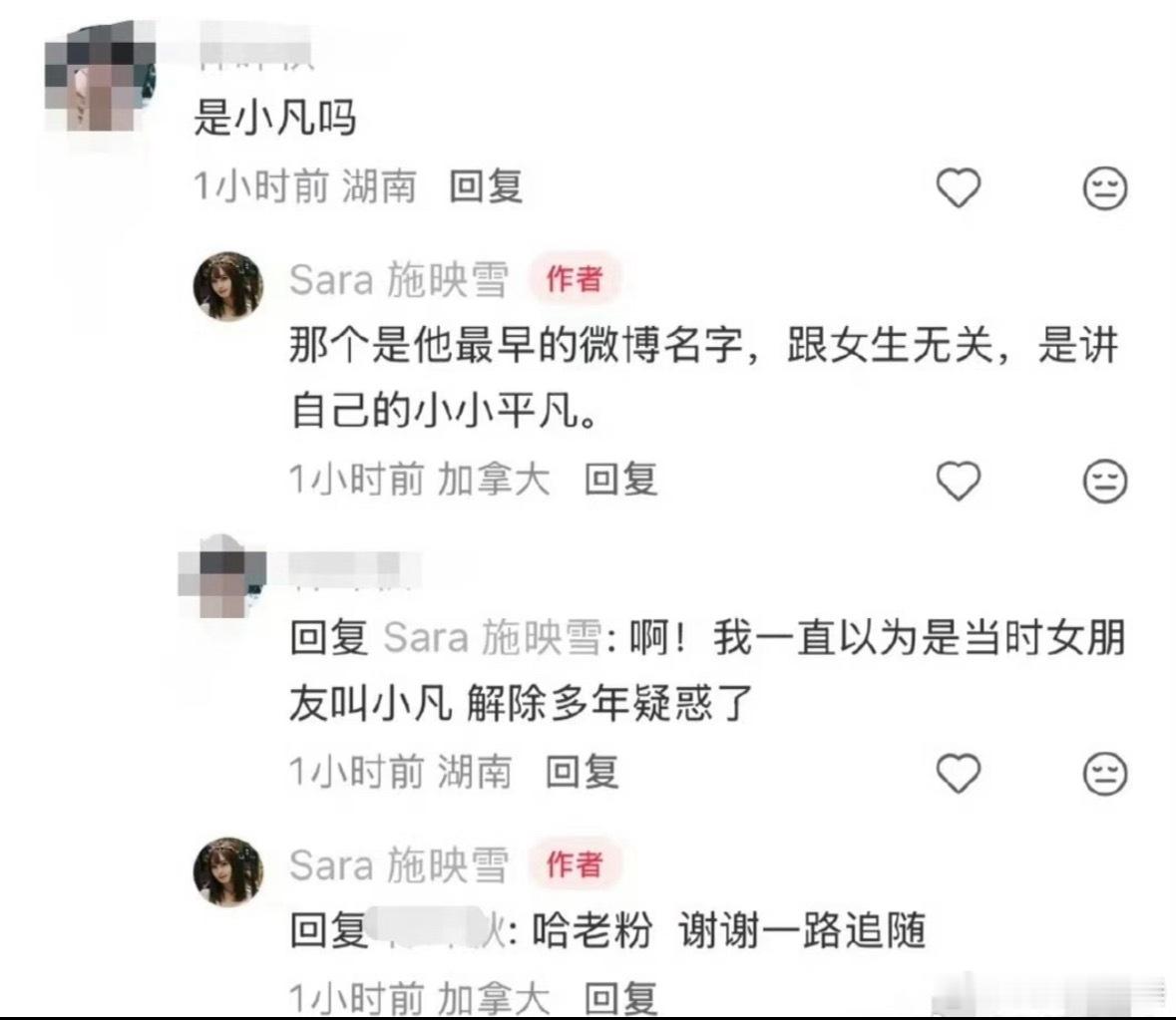Open the Sara 施映雪 username on the bottom reply

[x=399, y=865]
